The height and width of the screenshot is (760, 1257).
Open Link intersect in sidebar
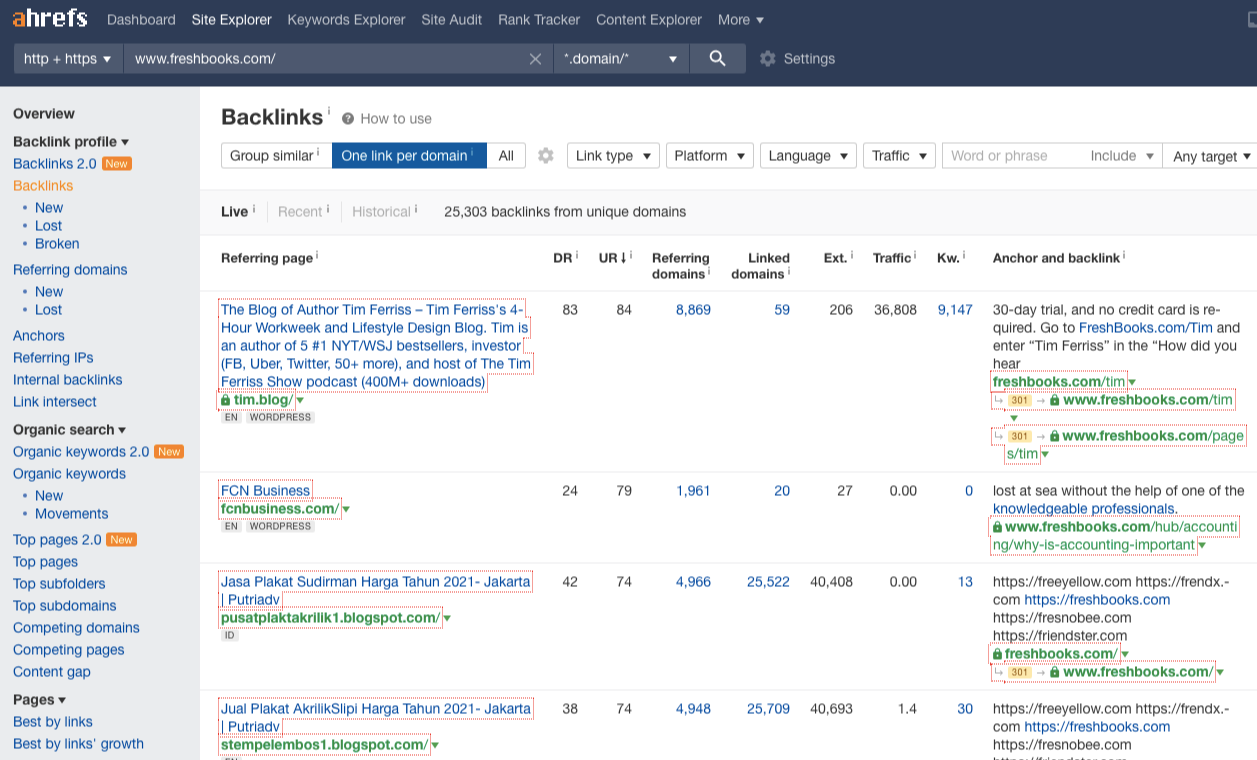point(55,402)
